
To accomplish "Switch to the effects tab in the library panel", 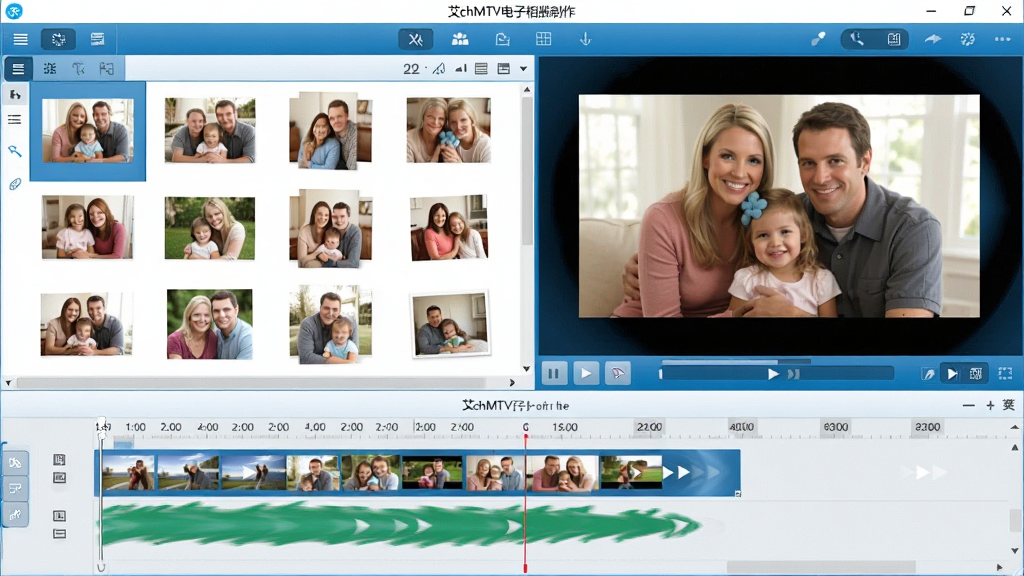I will [x=50, y=69].
